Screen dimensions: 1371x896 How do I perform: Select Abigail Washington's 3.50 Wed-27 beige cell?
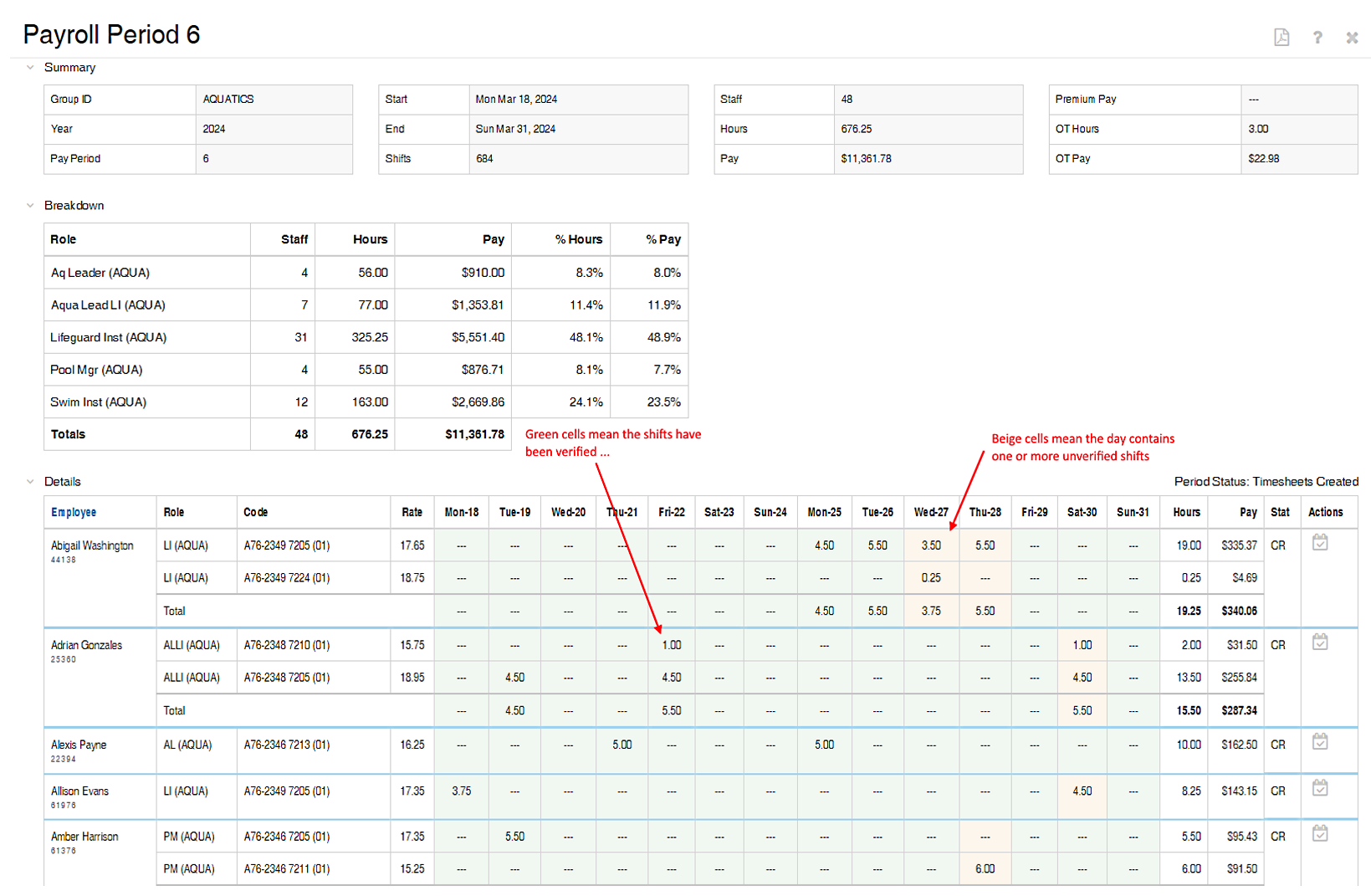coord(931,545)
